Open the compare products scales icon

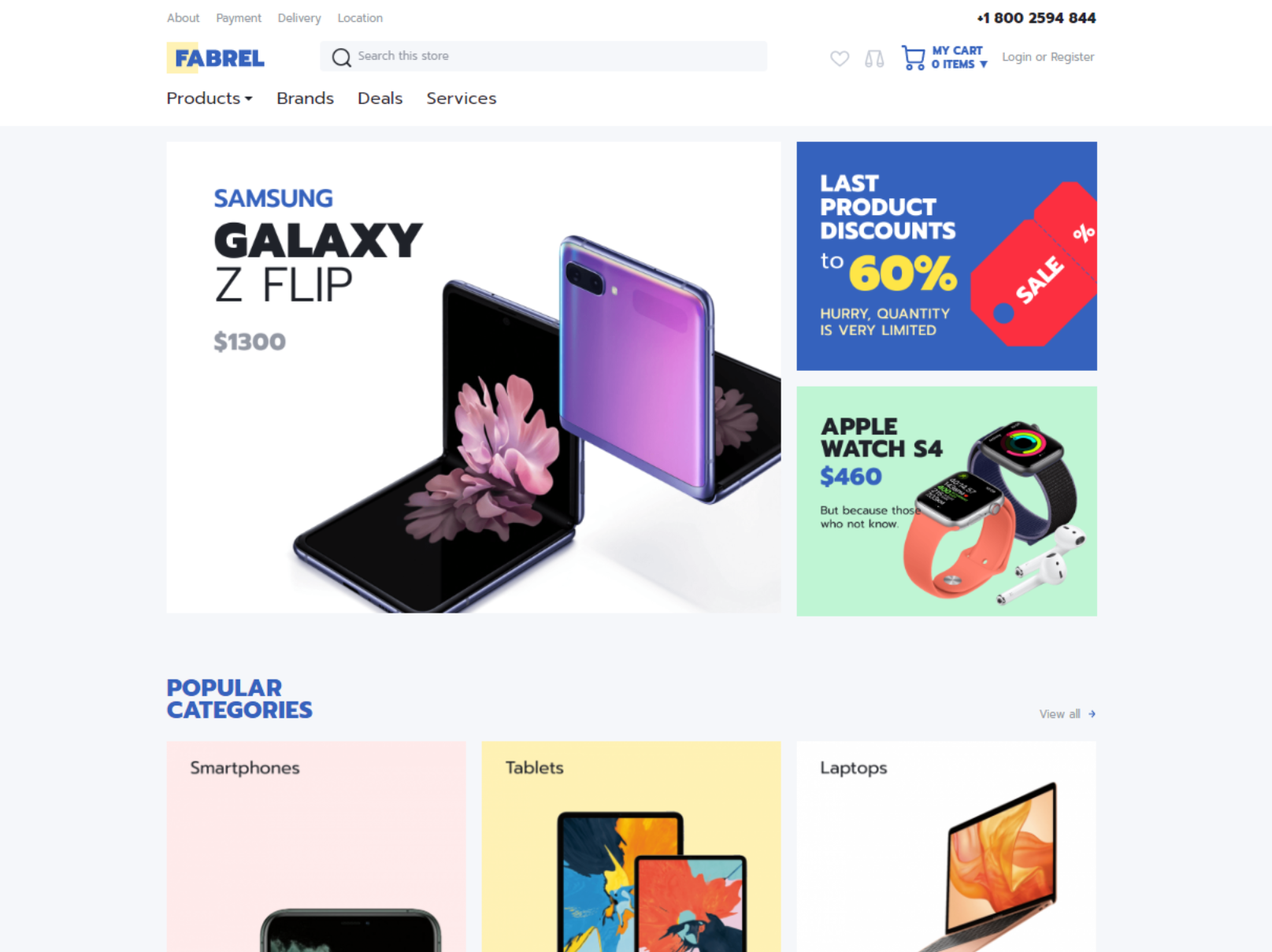click(874, 58)
